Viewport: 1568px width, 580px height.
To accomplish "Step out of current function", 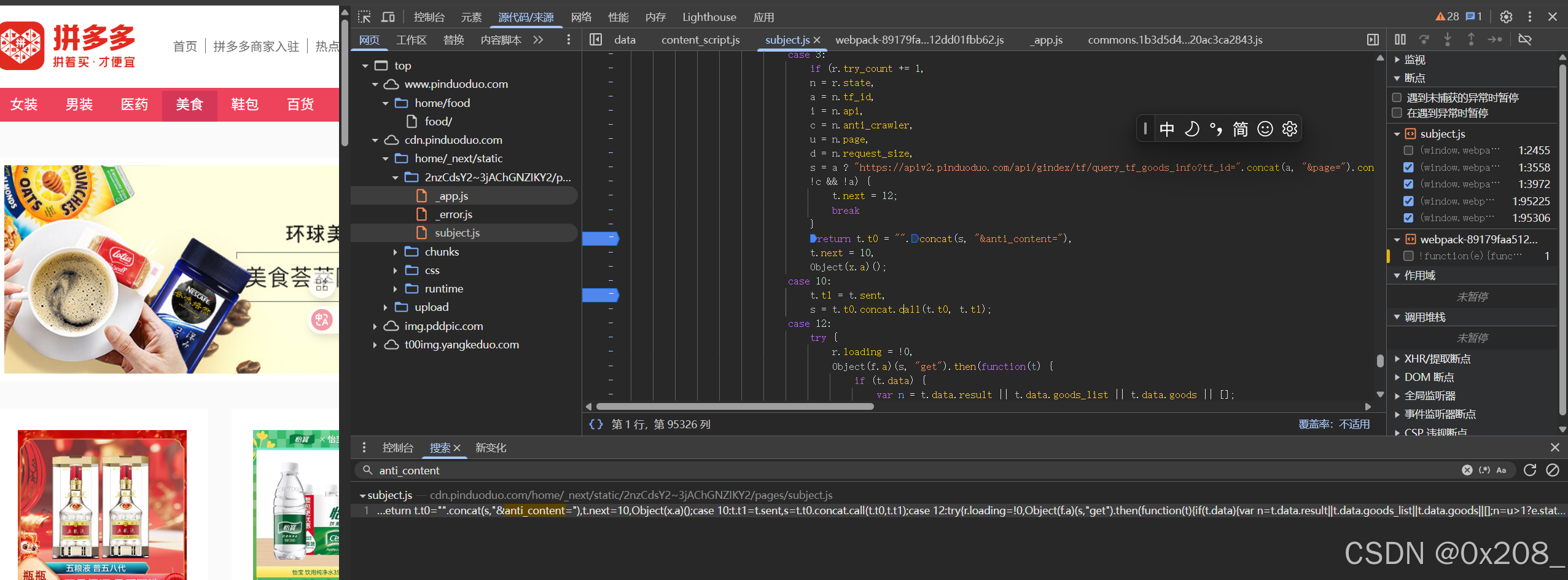I will 1471,39.
